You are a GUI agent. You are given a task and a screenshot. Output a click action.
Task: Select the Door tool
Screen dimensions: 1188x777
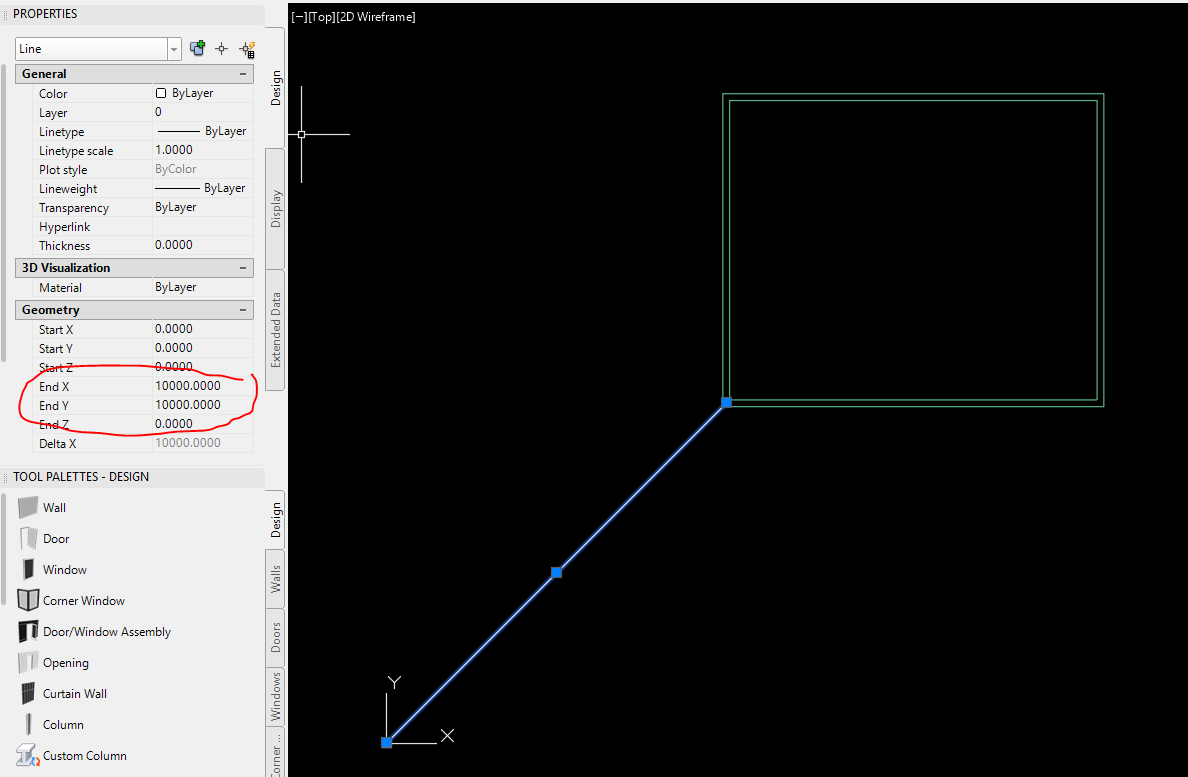(x=56, y=538)
